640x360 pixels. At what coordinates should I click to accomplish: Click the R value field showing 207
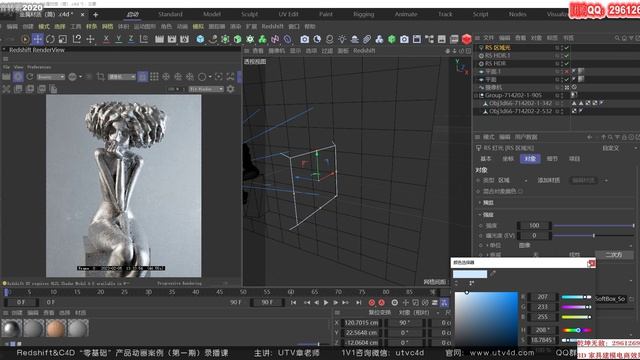click(542, 297)
